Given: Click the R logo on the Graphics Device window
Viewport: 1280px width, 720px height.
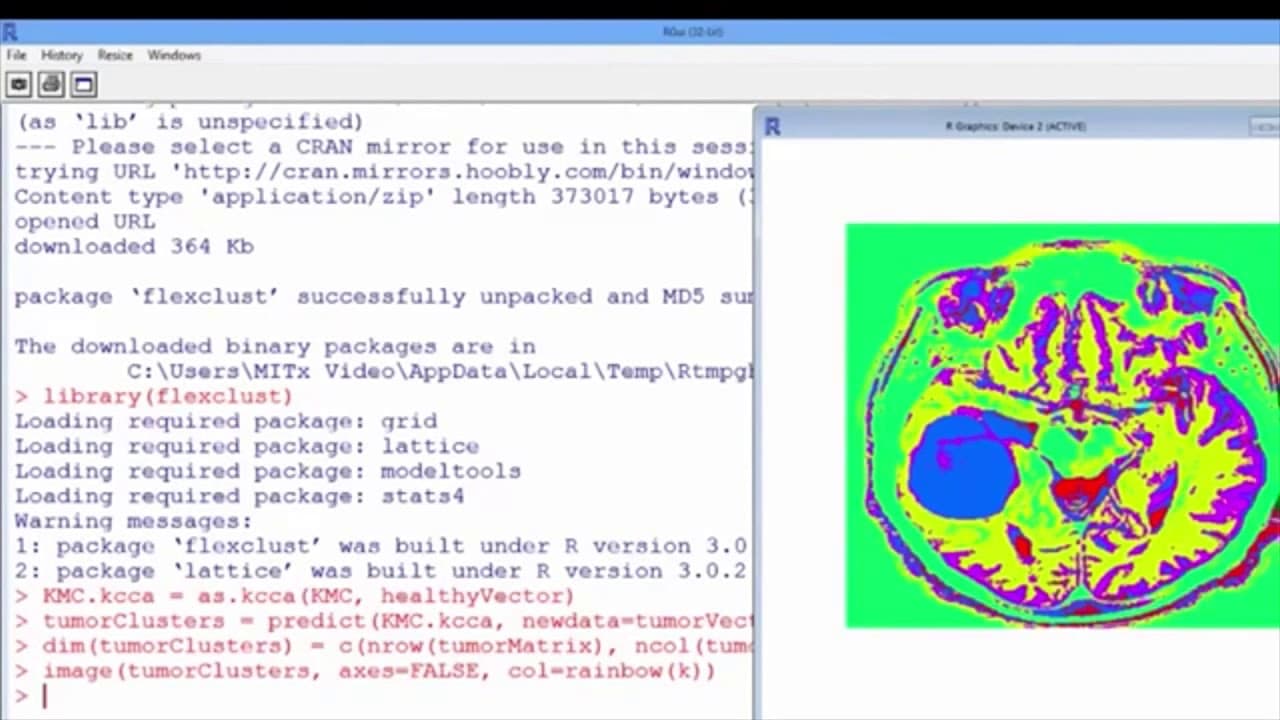Looking at the screenshot, I should tap(772, 126).
